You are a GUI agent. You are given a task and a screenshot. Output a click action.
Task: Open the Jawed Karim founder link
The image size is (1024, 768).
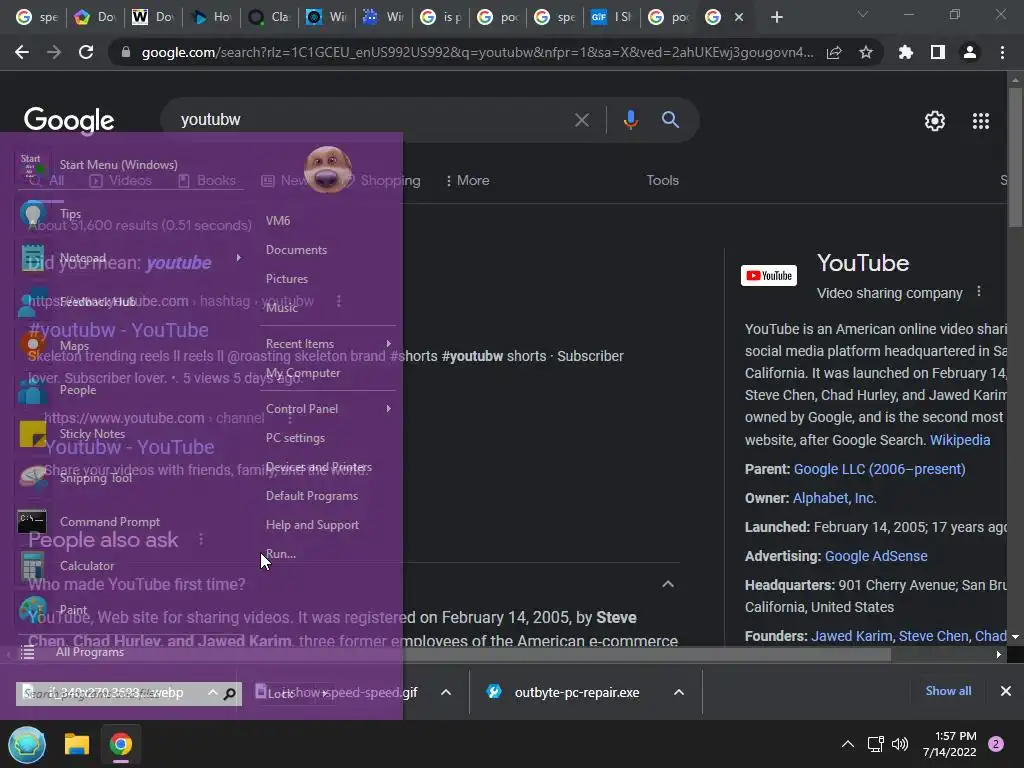tap(852, 636)
